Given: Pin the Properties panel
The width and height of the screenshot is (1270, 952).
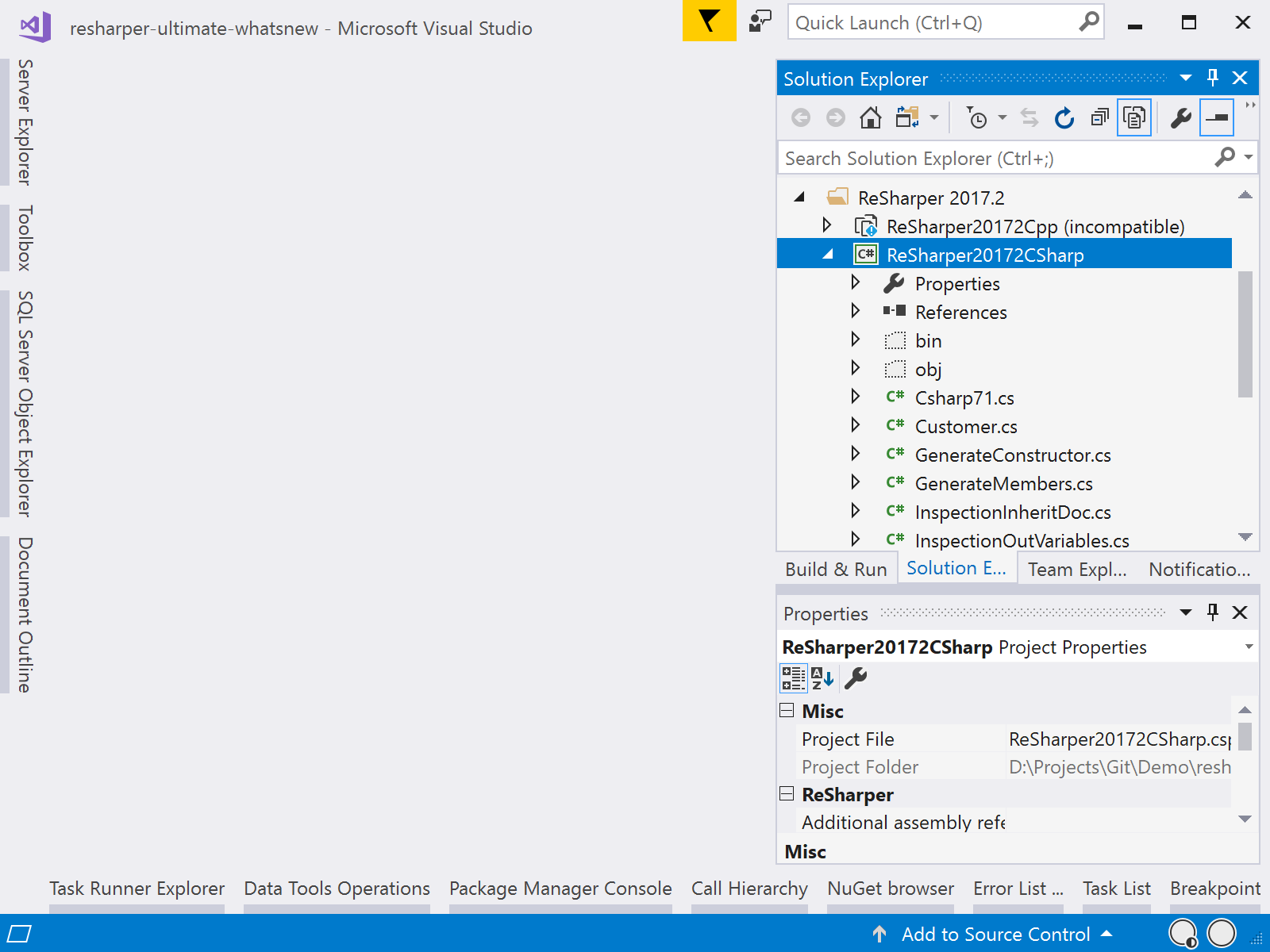Looking at the screenshot, I should 1213,612.
